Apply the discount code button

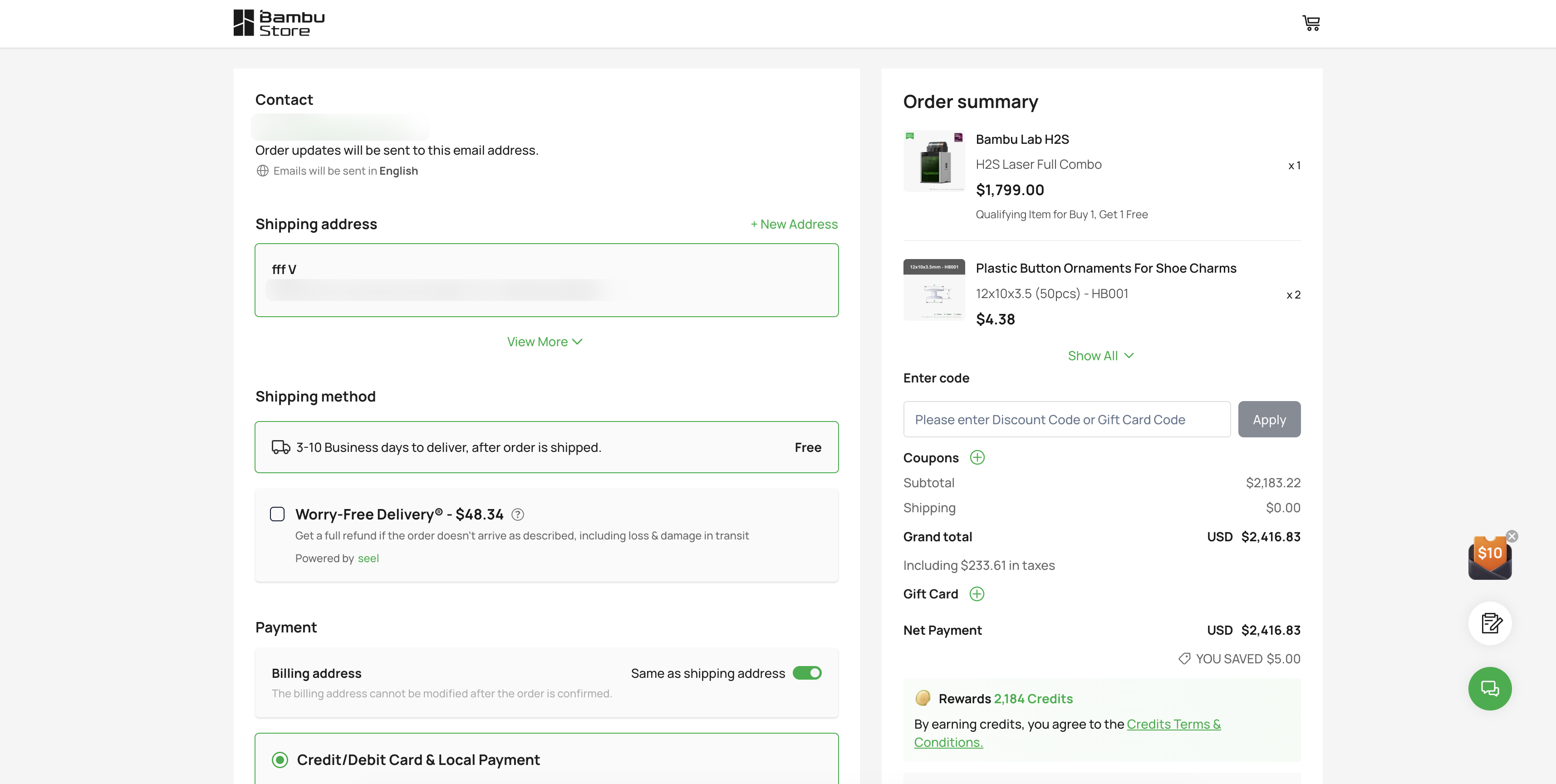coord(1269,419)
